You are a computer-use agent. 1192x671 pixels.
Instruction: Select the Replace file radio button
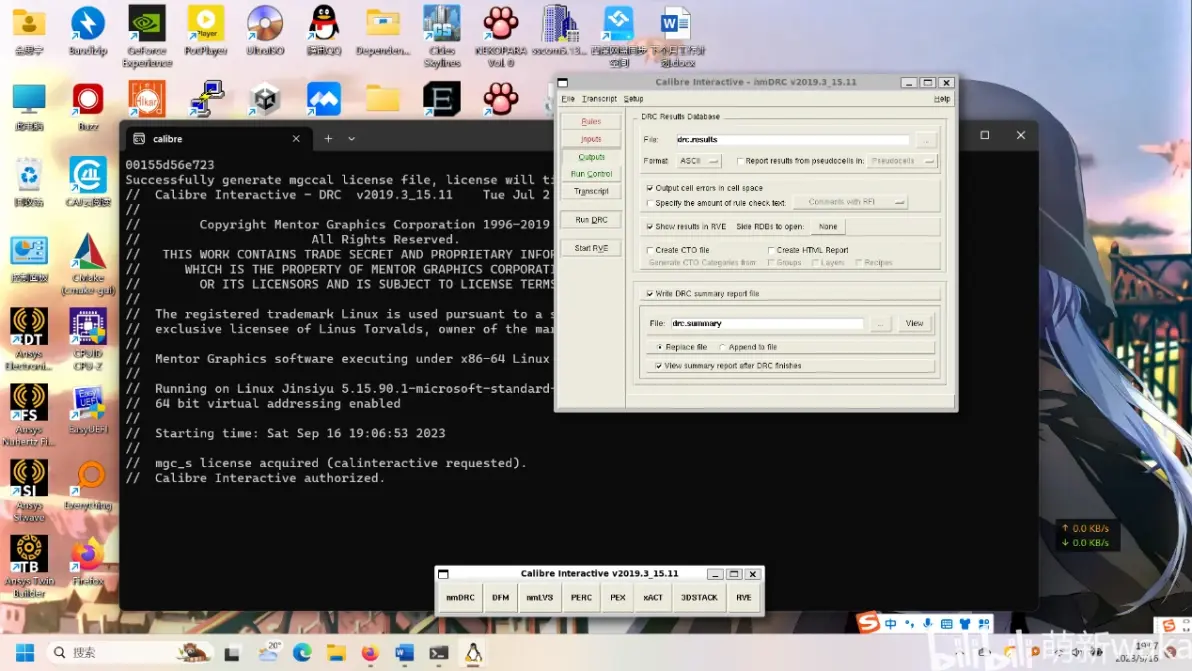[x=659, y=347]
